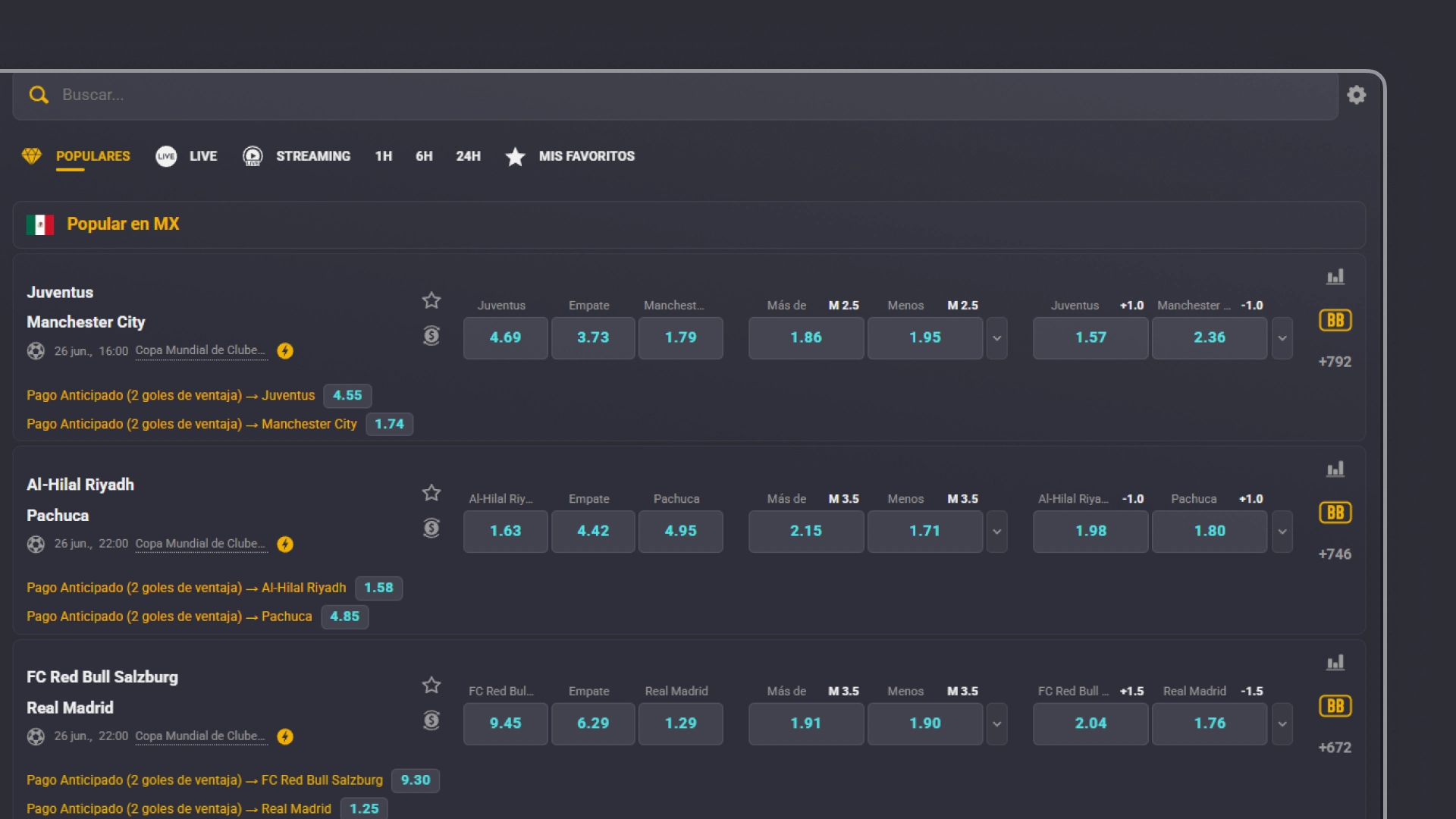This screenshot has height=819, width=1456.
Task: Favorite the Red Bull Salzburg vs Real Madrid match
Action: (x=431, y=686)
